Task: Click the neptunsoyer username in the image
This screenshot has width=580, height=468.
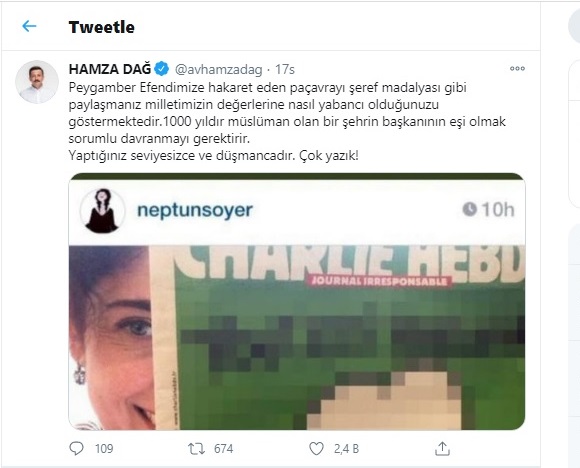Action: (195, 210)
